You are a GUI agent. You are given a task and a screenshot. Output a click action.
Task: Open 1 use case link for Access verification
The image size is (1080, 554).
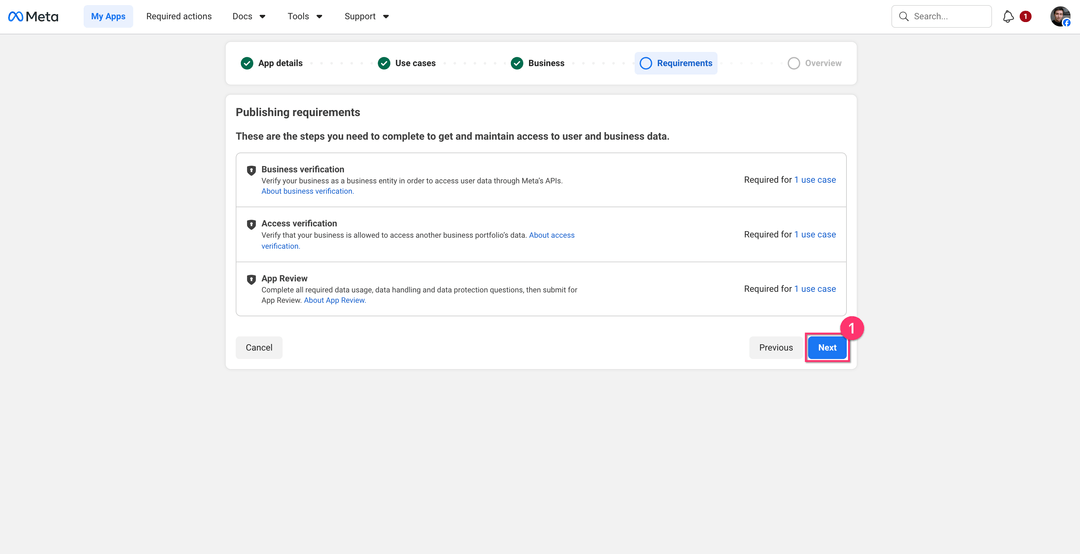coord(815,234)
